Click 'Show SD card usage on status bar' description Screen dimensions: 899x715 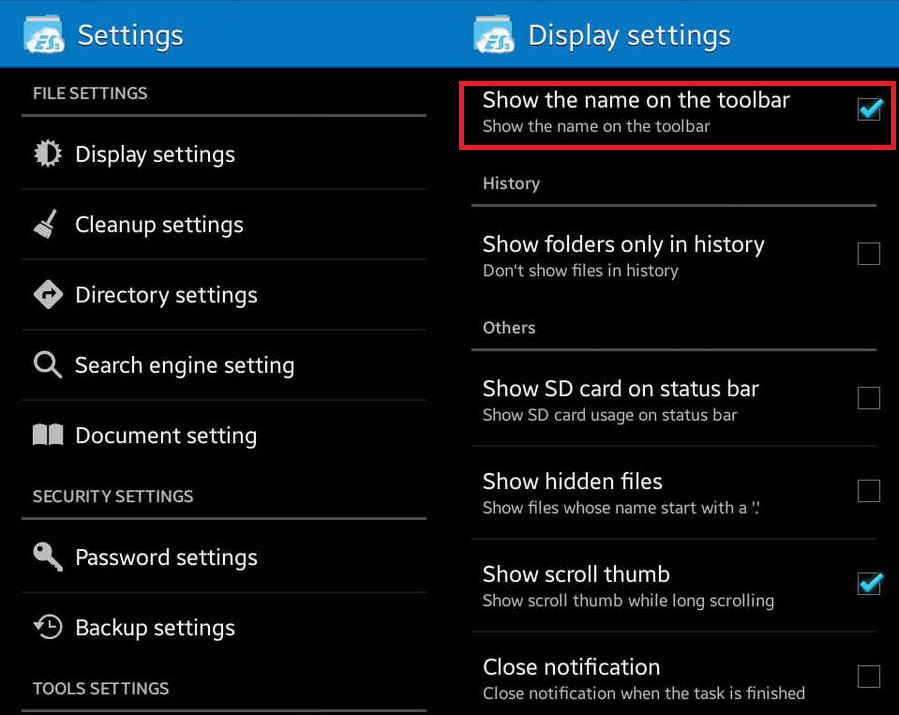610,415
